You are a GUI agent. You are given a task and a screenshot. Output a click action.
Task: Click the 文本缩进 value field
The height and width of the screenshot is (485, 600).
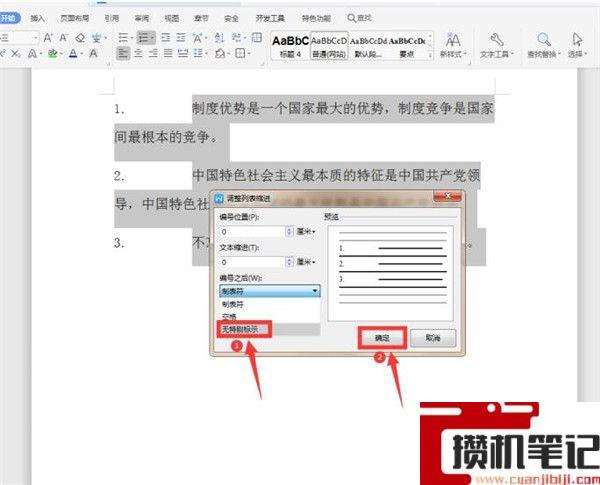click(253, 262)
